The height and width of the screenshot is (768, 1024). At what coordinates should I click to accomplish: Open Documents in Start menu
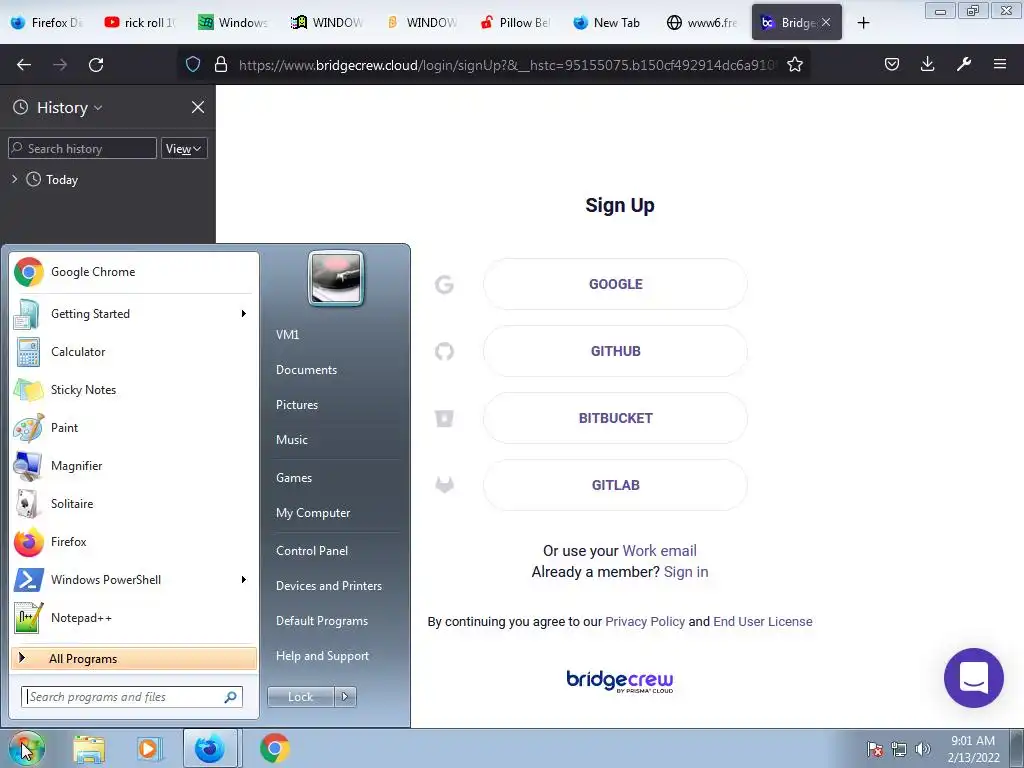[x=306, y=370]
